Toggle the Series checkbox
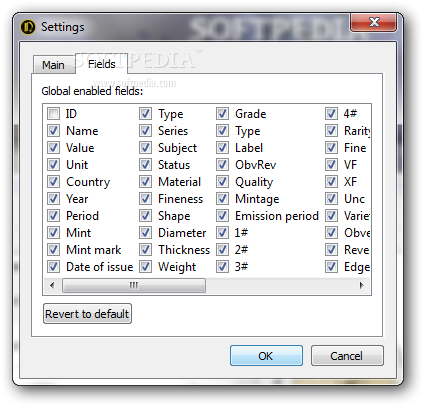 coord(145,131)
